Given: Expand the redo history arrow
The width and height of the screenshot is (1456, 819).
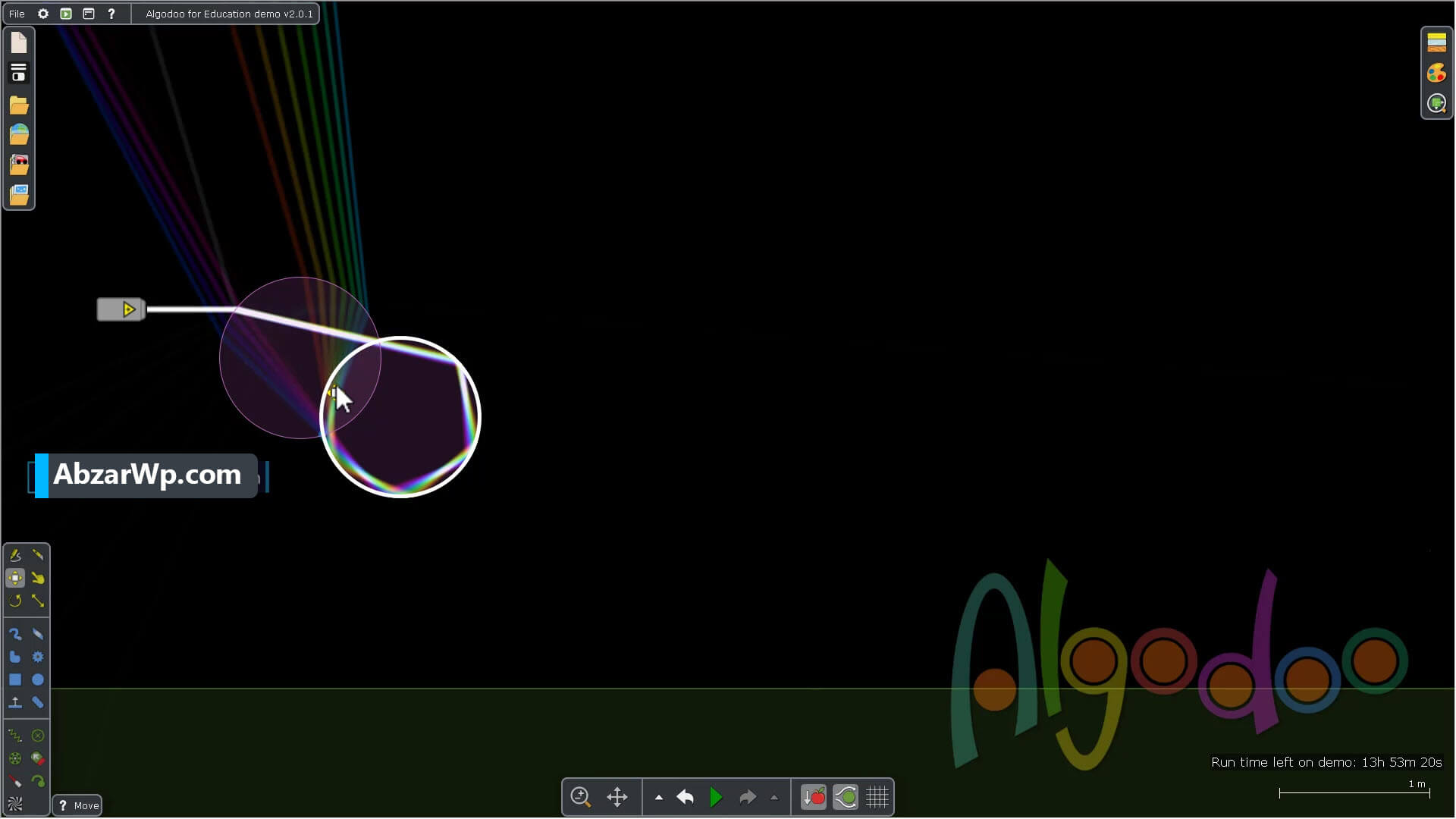Looking at the screenshot, I should click(x=774, y=798).
